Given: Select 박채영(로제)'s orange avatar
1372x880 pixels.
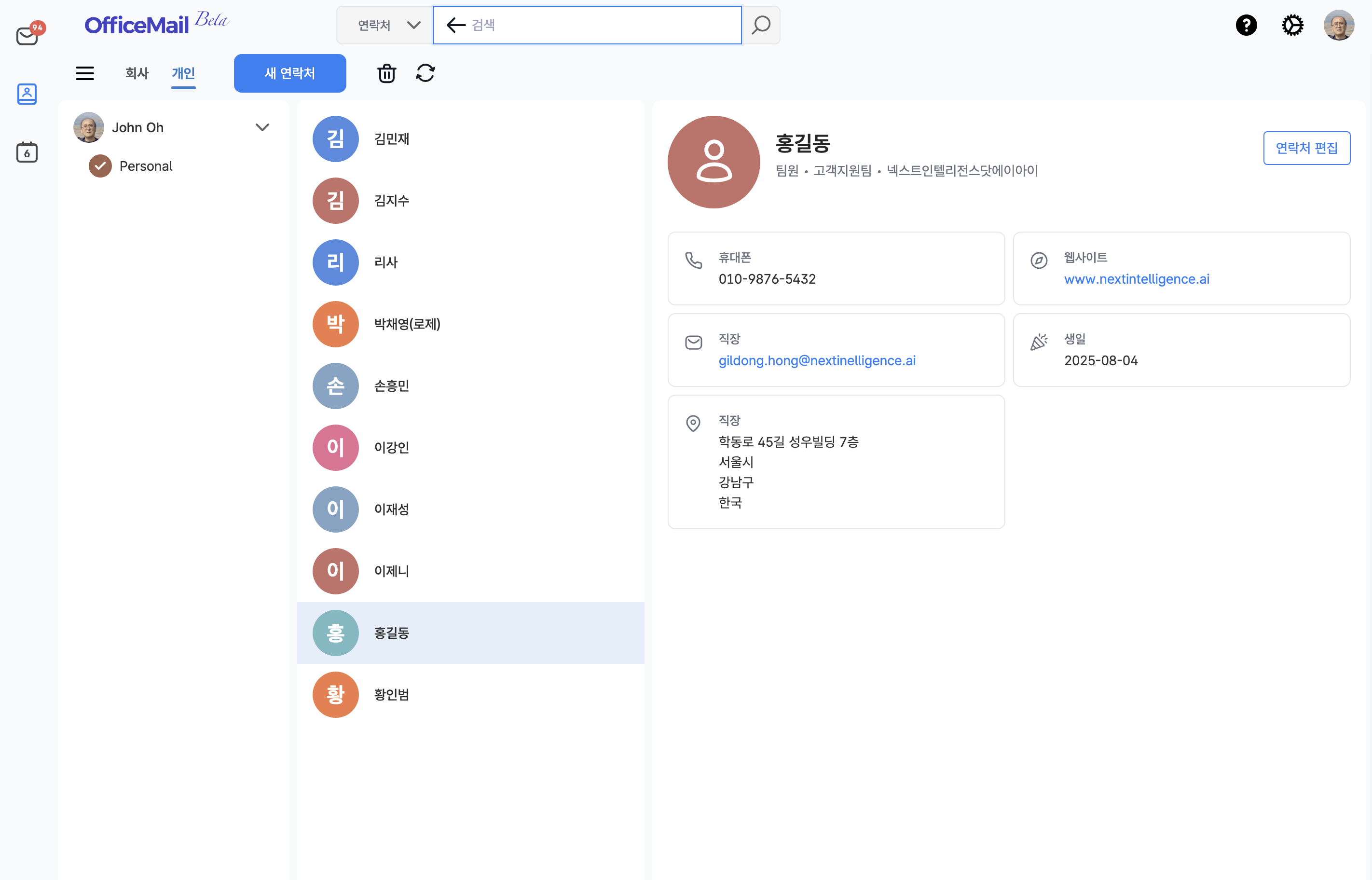Looking at the screenshot, I should 335,324.
